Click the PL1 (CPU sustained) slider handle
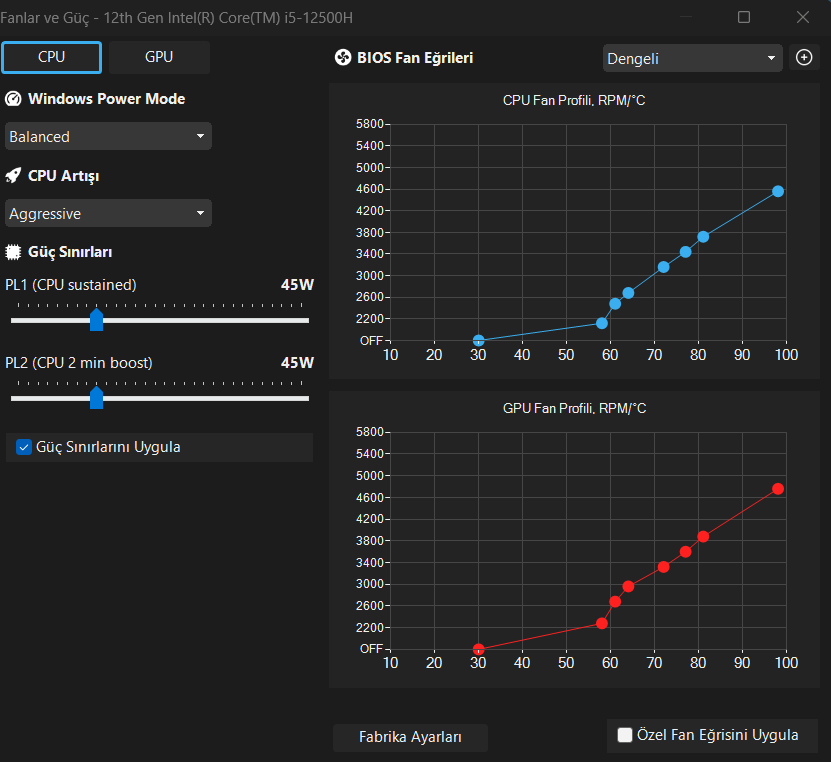 tap(96, 320)
